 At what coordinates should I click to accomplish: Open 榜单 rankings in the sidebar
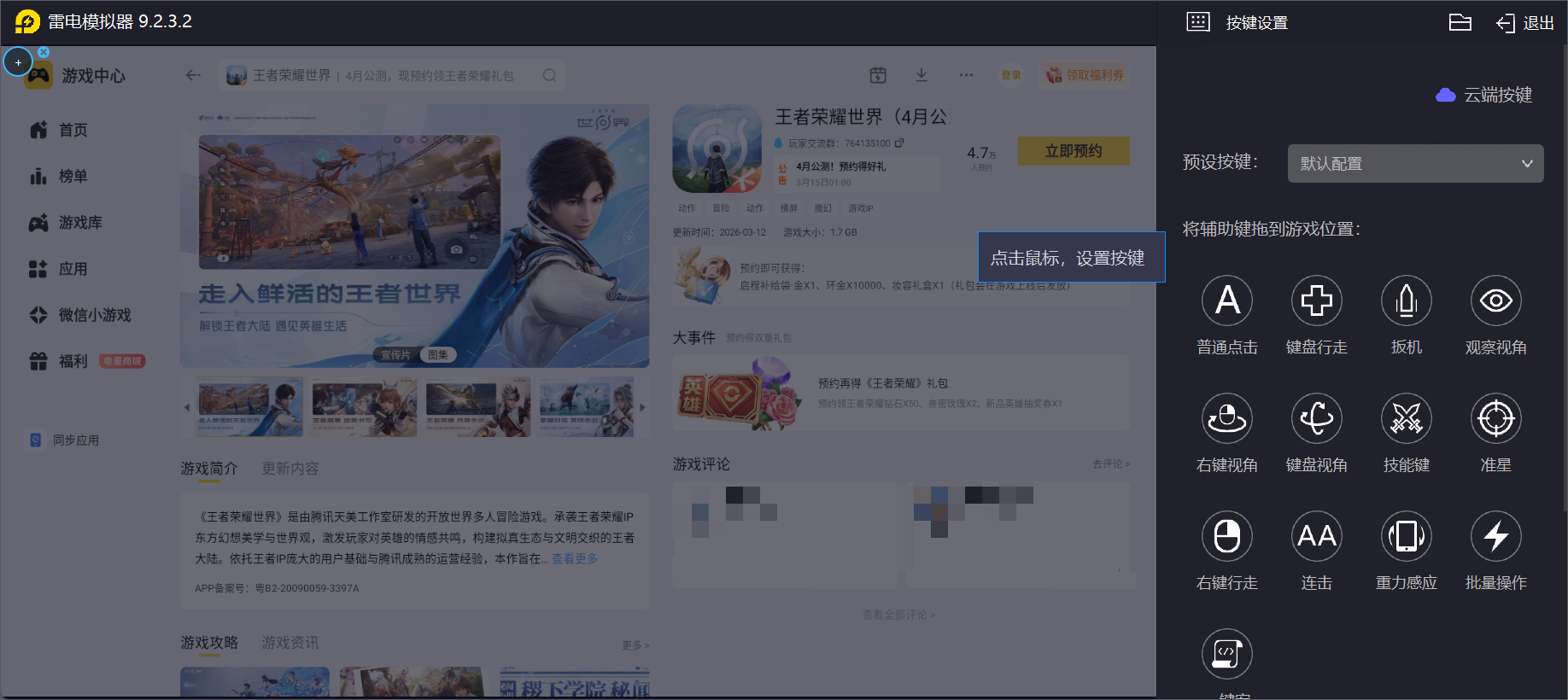coord(59,176)
